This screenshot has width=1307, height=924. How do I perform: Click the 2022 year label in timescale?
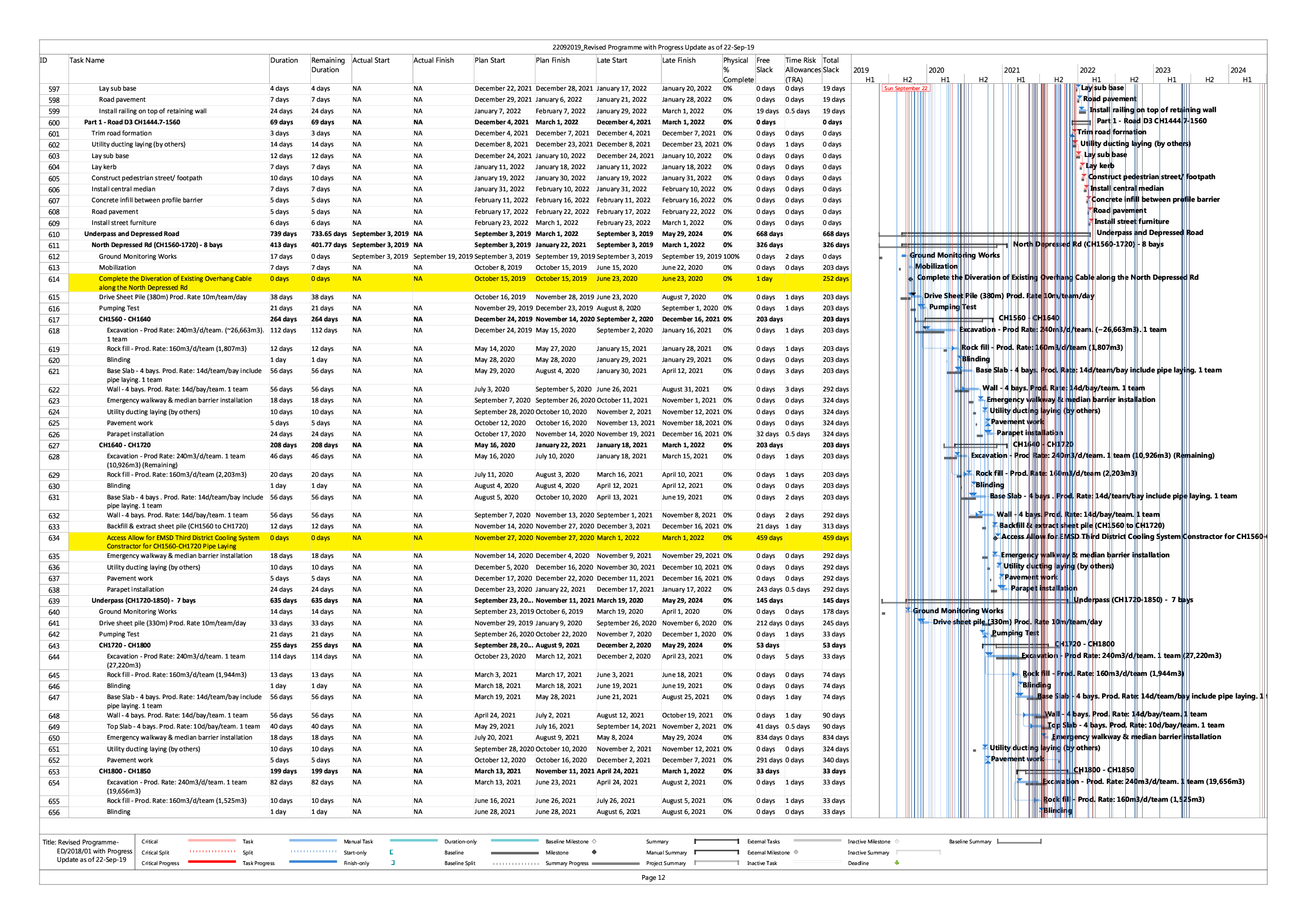[x=1087, y=71]
